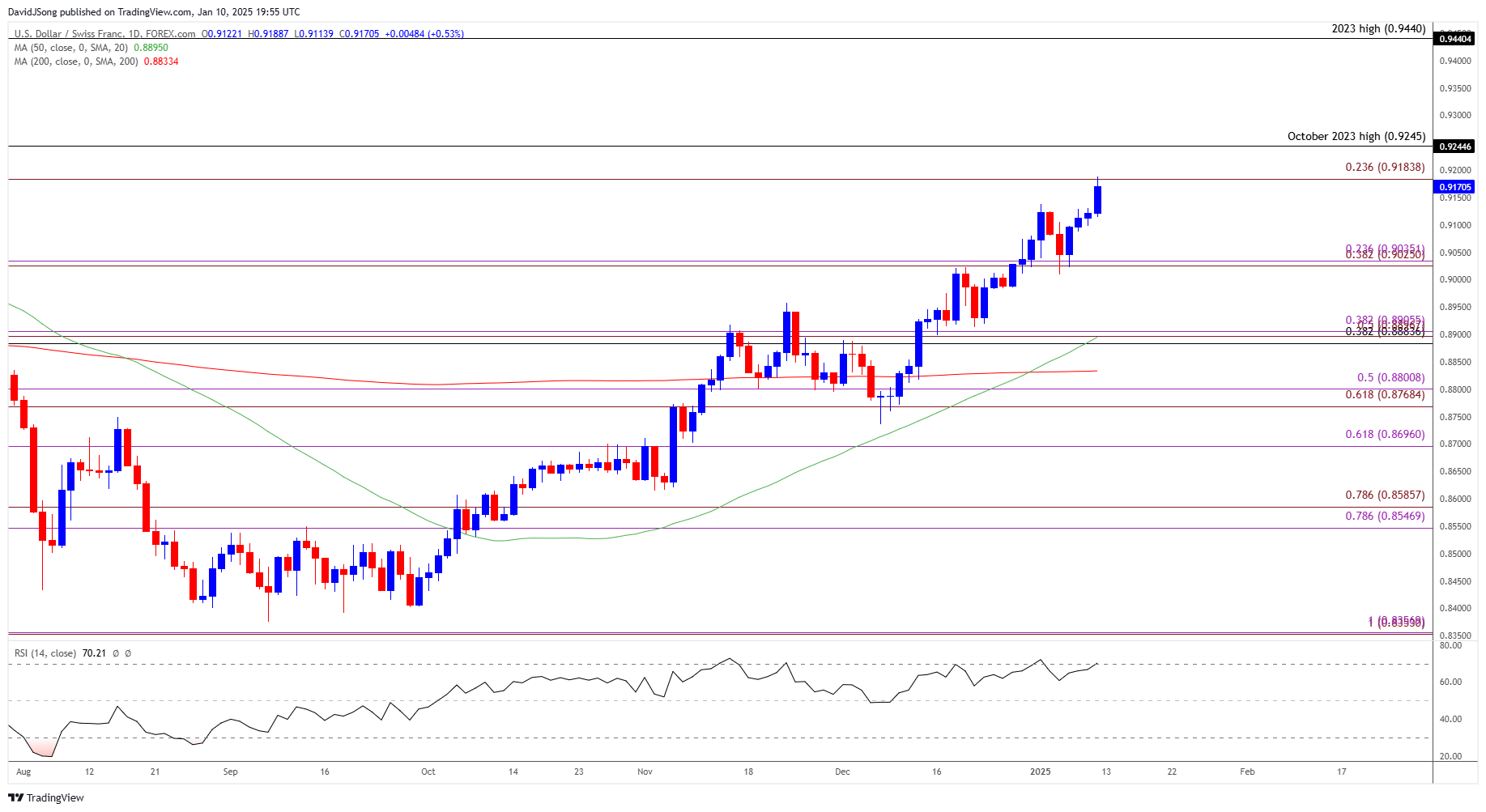
Task: Click the close value C0.91705 in header
Action: pos(359,34)
